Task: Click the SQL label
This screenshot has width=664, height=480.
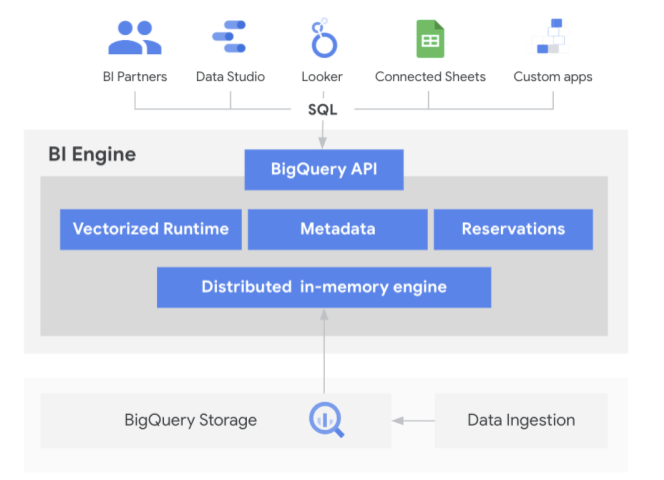Action: [x=323, y=110]
